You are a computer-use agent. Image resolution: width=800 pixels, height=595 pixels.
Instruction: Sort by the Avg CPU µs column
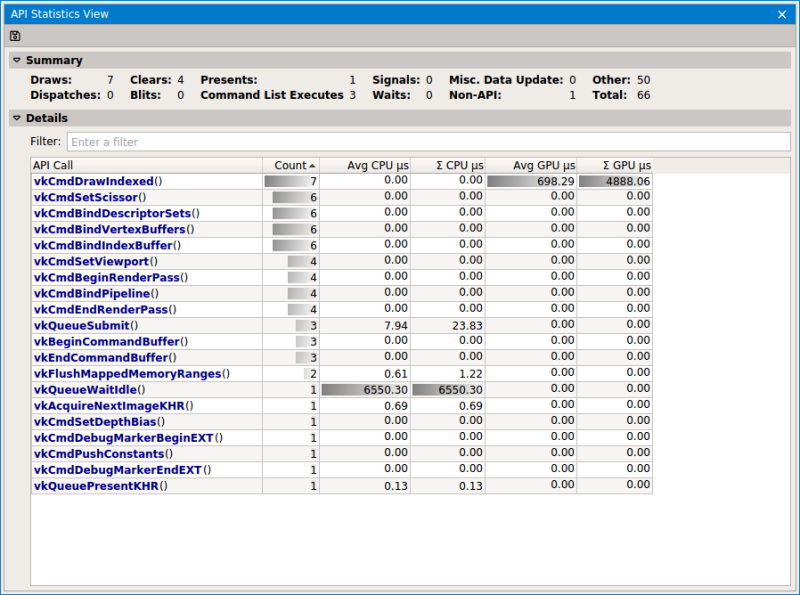point(365,165)
